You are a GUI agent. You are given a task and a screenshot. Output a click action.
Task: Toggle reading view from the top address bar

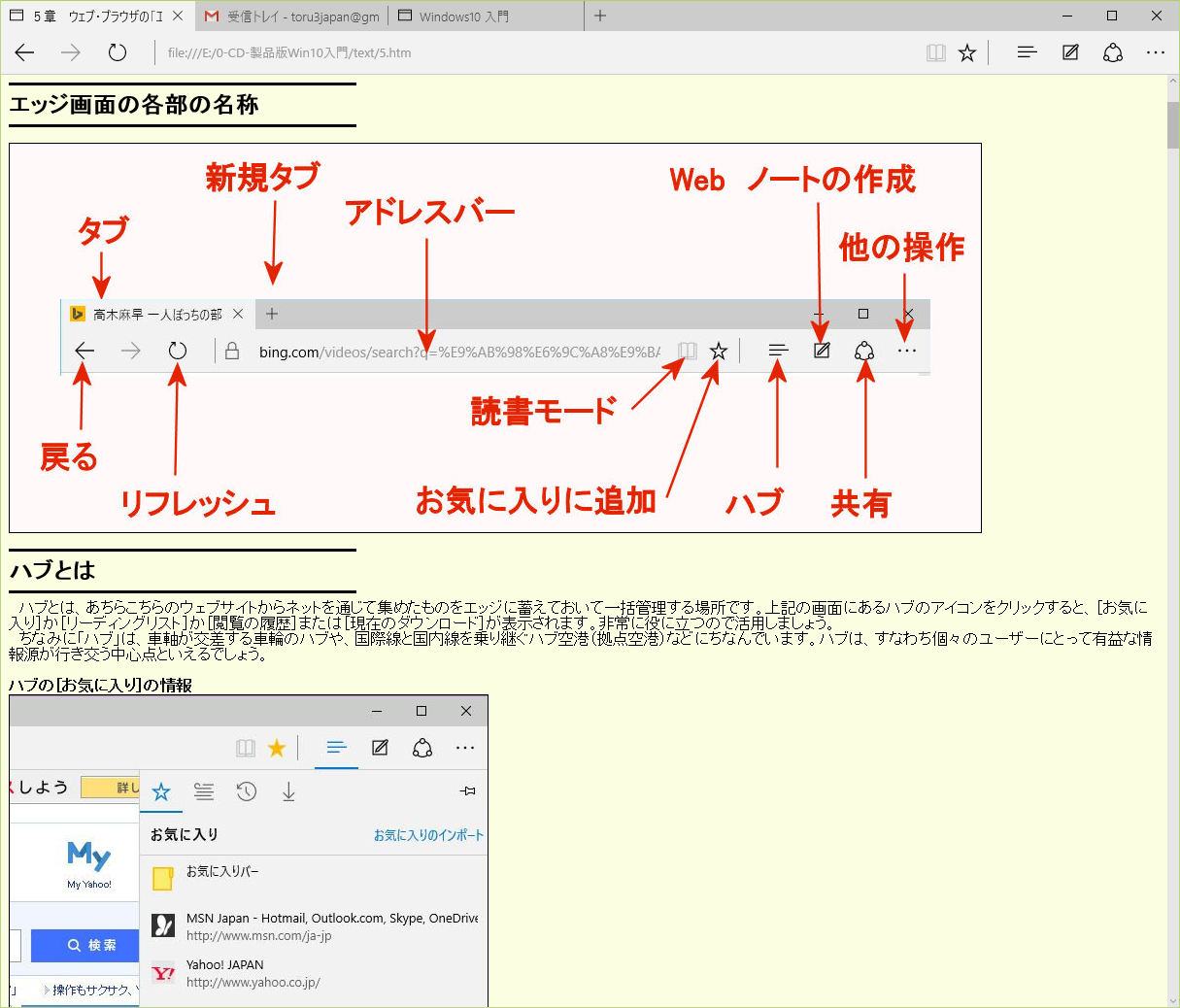(935, 52)
